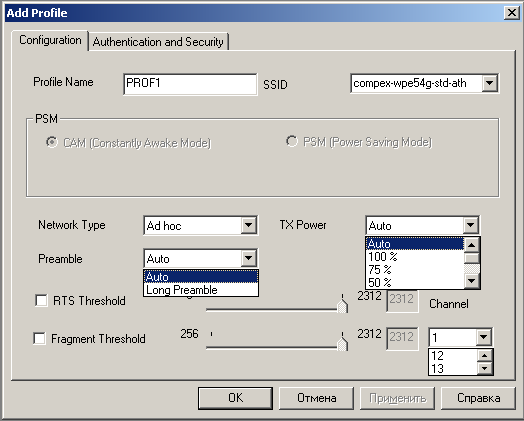Select 75 % TX Power option
Image resolution: width=524 pixels, height=421 pixels.
tap(415, 269)
